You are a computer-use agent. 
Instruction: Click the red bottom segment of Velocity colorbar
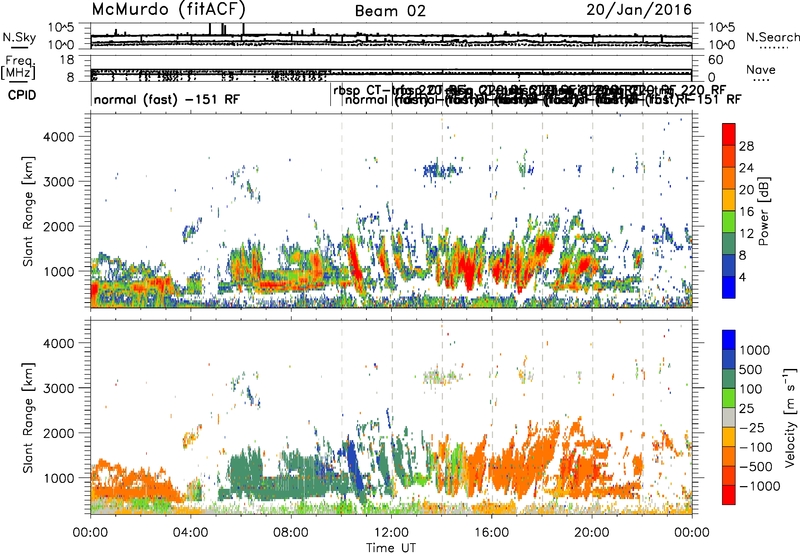coord(729,495)
